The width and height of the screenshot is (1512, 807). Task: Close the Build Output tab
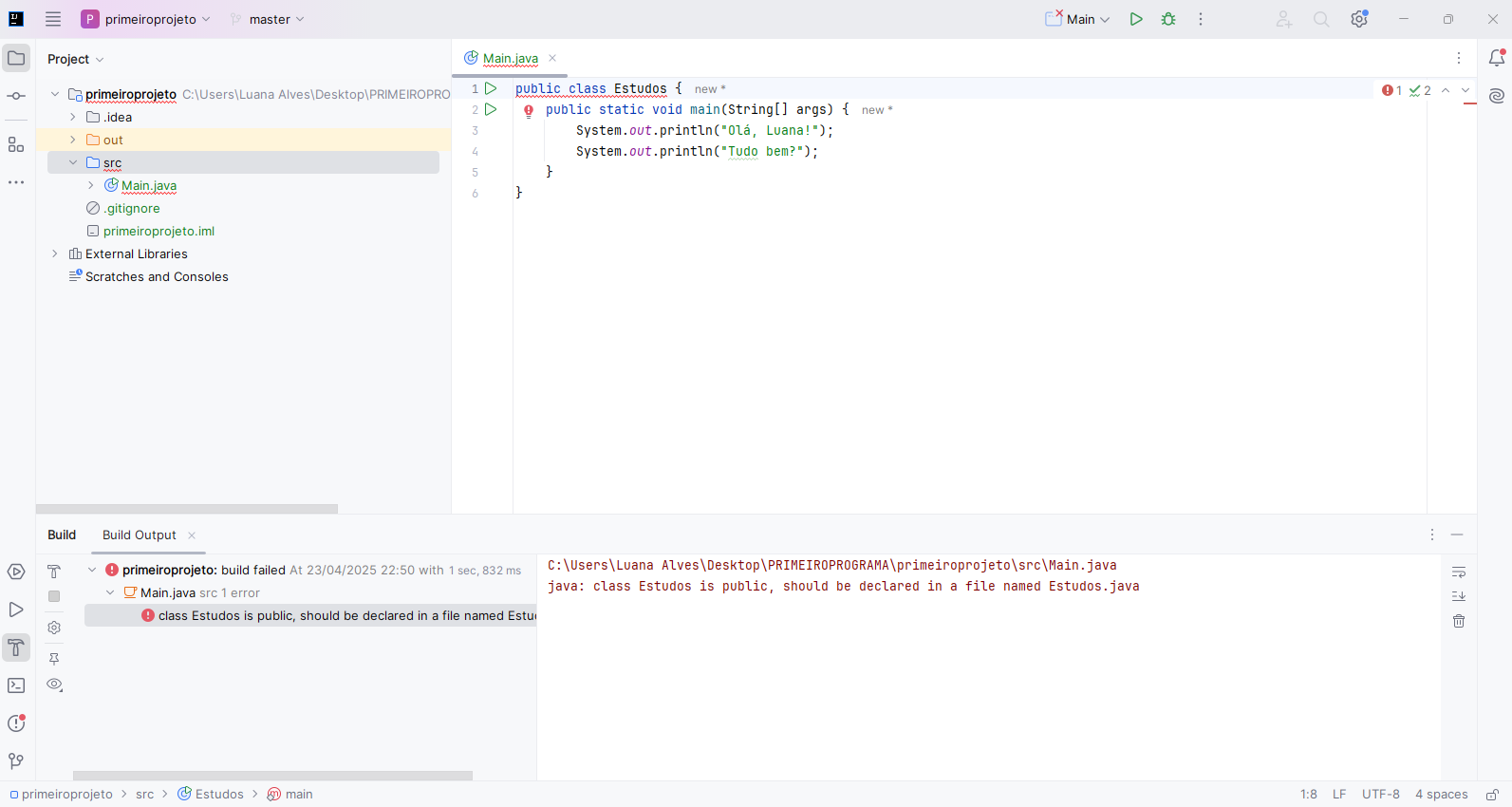[192, 535]
